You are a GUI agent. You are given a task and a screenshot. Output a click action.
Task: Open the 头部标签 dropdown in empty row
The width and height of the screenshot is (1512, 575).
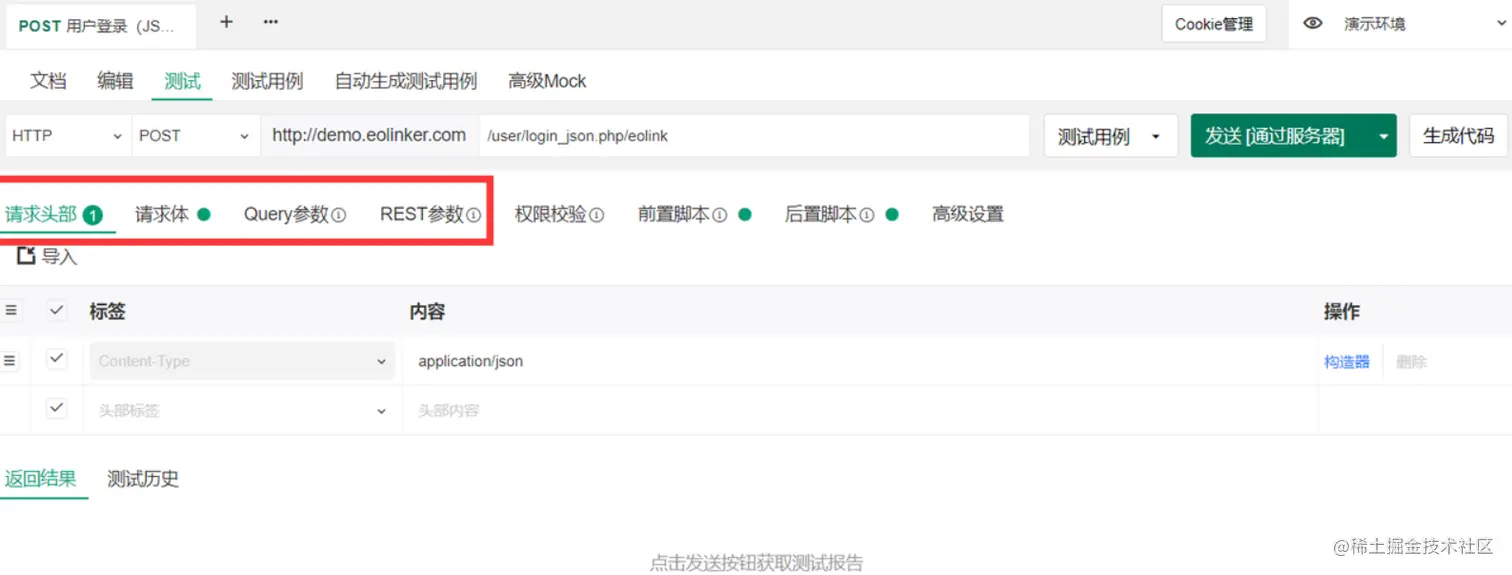[243, 410]
